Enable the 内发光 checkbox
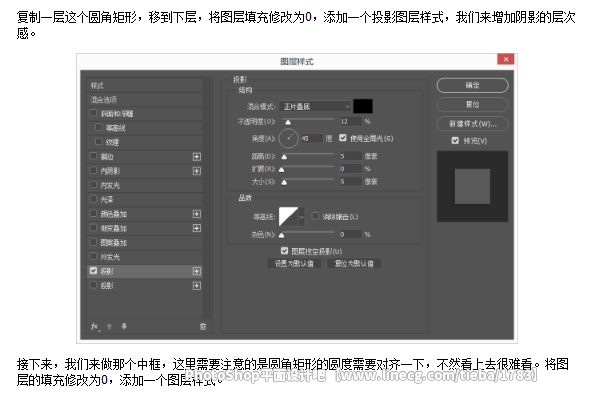This screenshot has height=394, width=593. pos(93,185)
